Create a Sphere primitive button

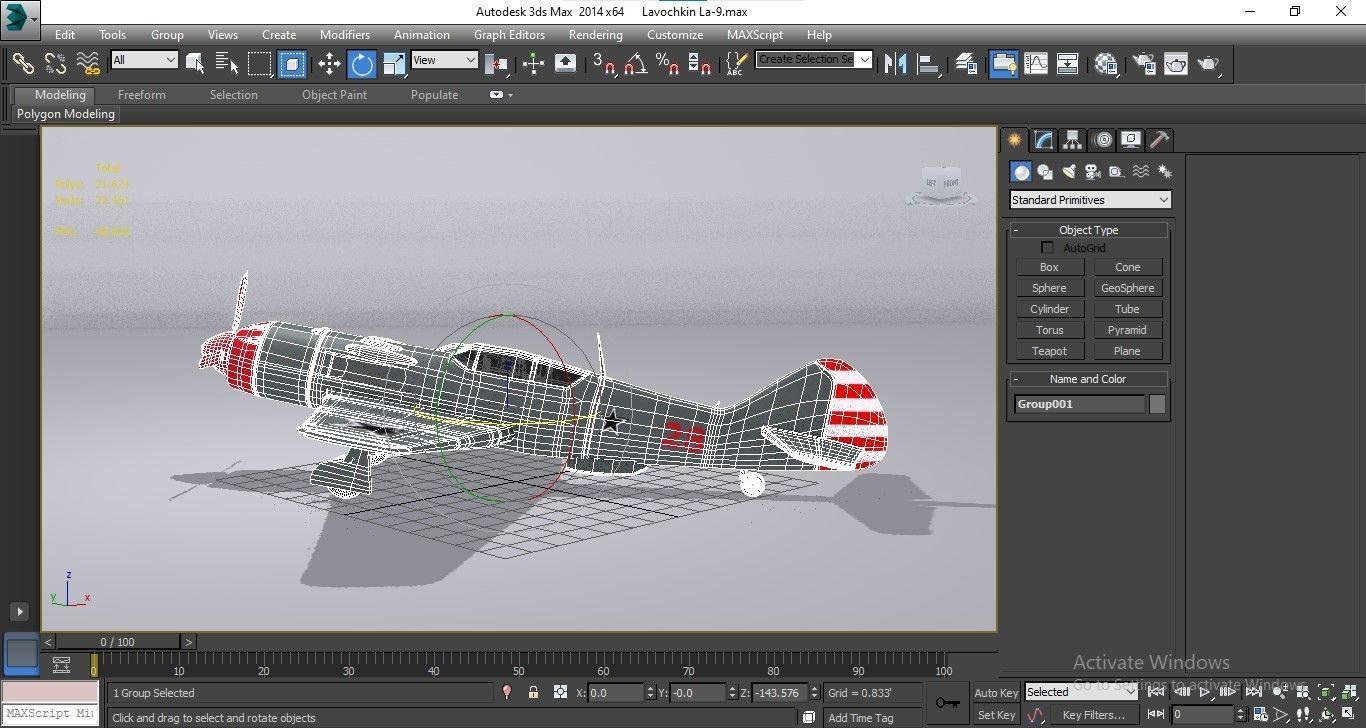(1049, 288)
